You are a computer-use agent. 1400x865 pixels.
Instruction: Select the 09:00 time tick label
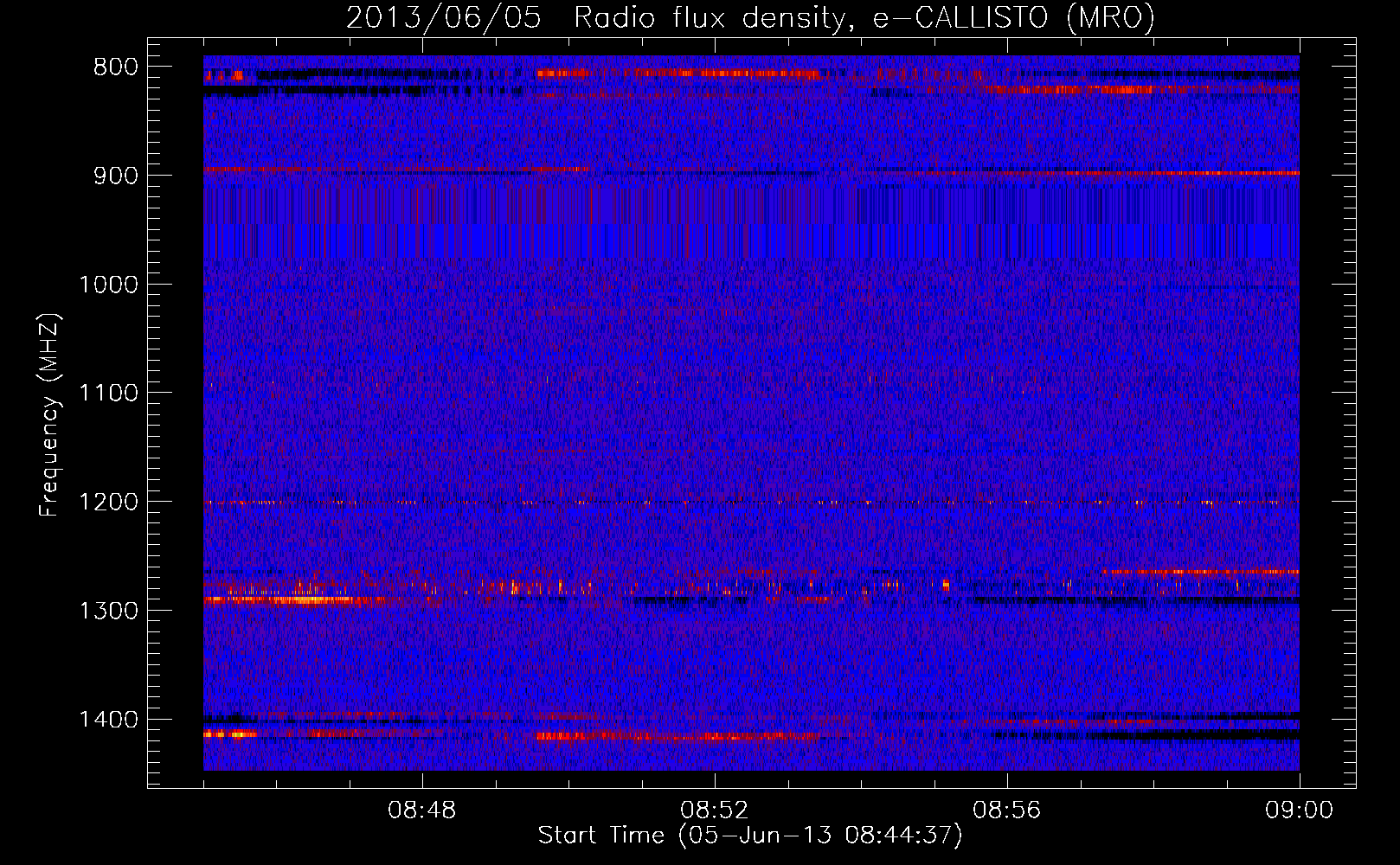(x=1300, y=811)
